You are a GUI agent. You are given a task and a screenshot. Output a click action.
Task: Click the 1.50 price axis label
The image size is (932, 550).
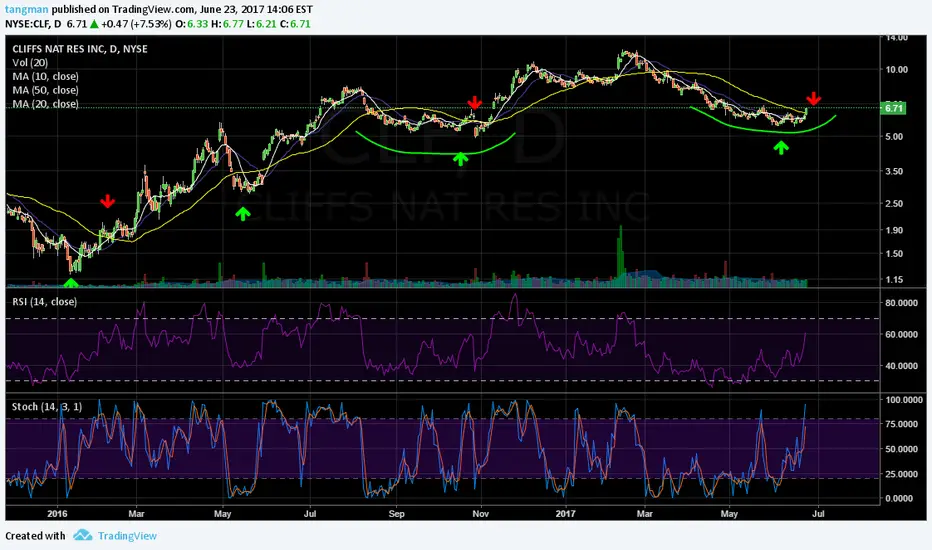pyautogui.click(x=896, y=254)
